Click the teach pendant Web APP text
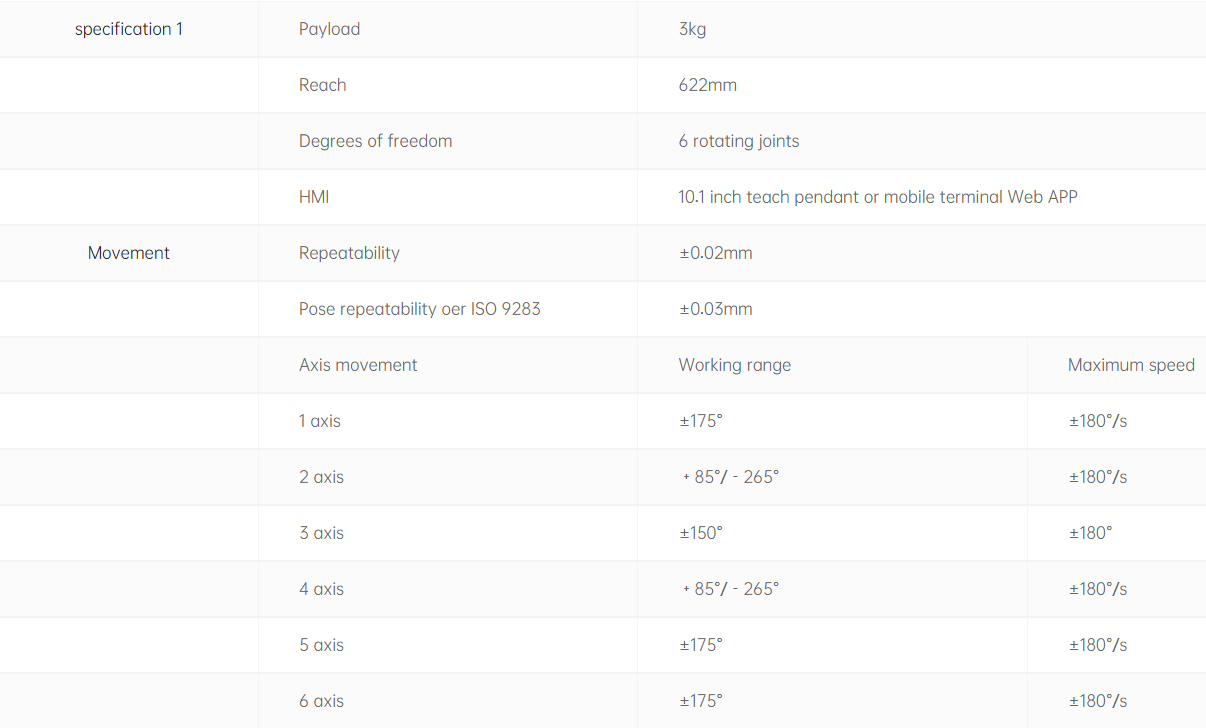The image size is (1206, 728). coord(878,197)
